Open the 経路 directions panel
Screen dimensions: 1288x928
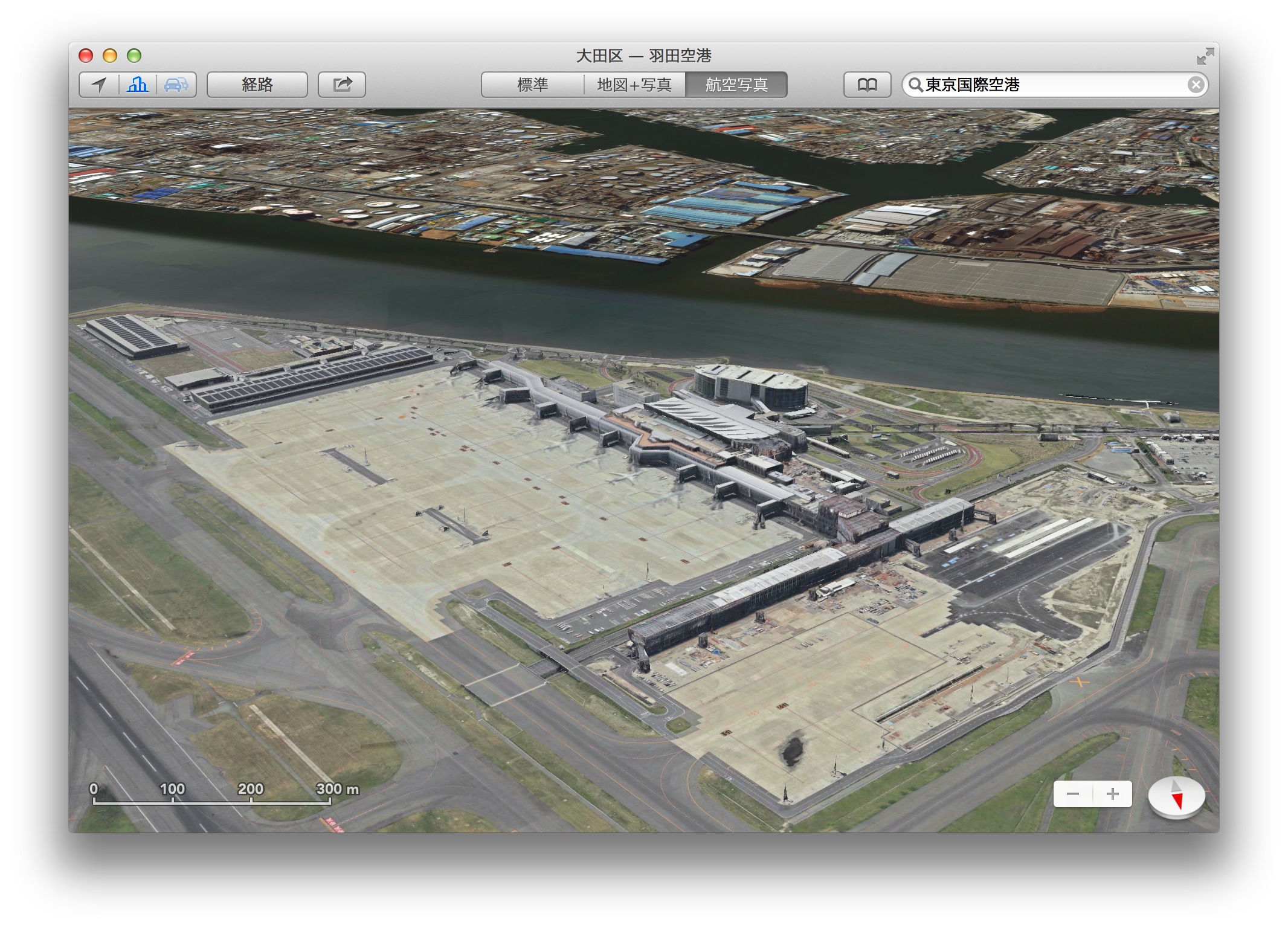click(257, 85)
